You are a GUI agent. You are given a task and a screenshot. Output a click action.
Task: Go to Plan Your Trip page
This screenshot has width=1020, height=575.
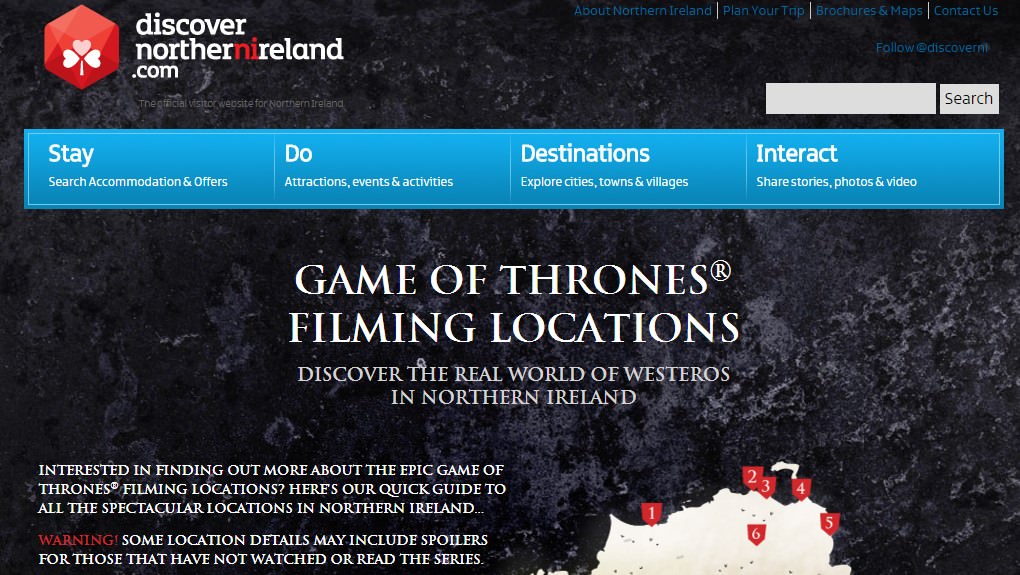pos(764,10)
